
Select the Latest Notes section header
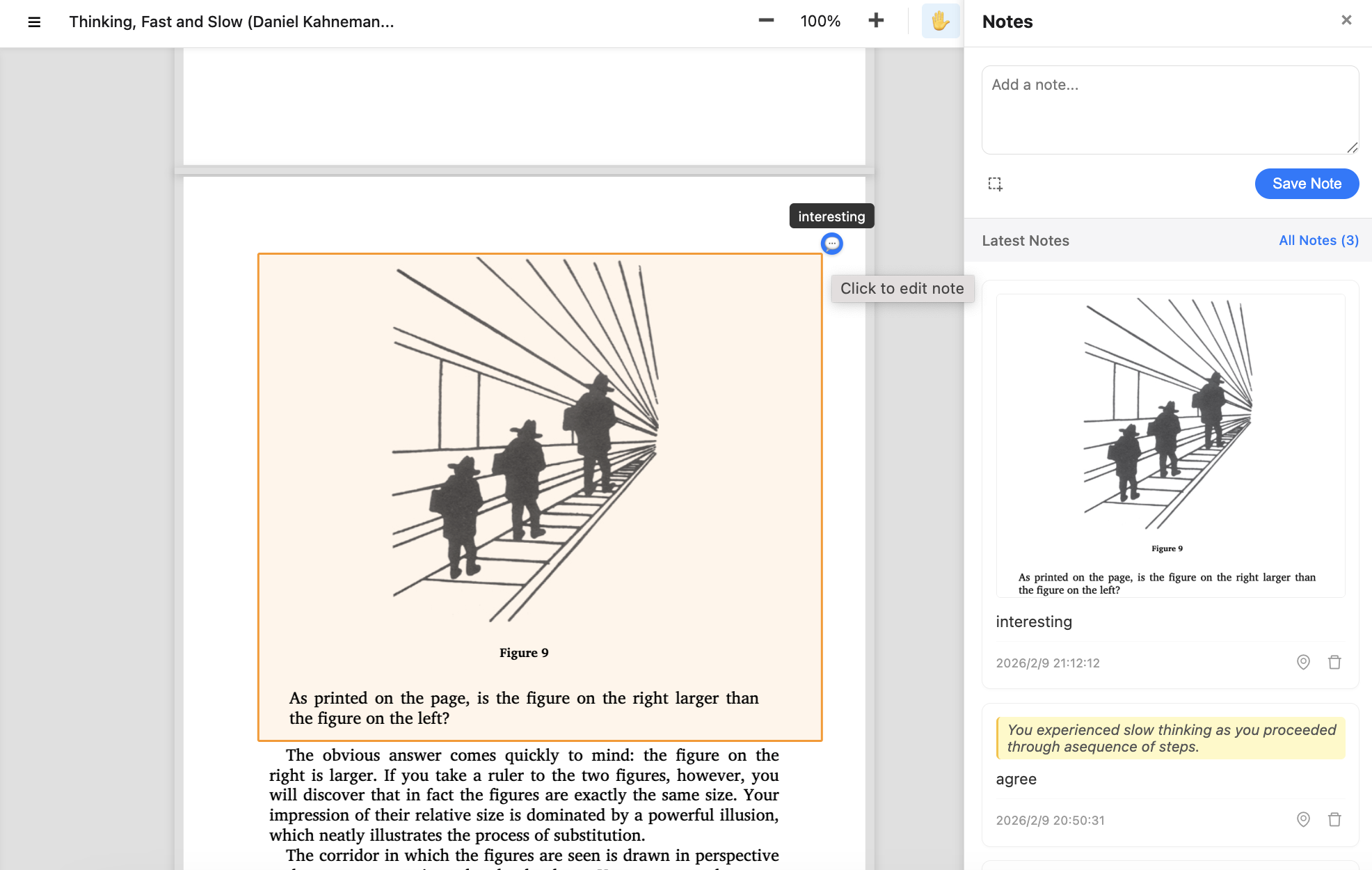click(x=1026, y=240)
